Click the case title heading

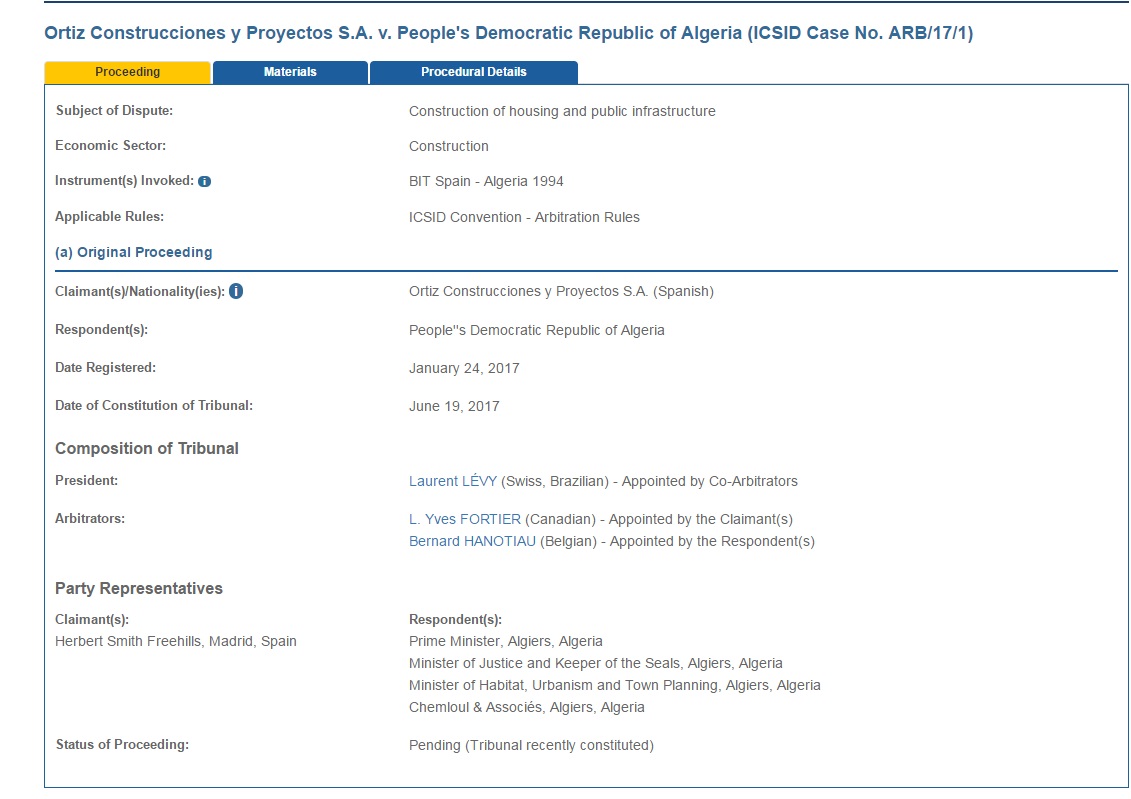pos(508,33)
